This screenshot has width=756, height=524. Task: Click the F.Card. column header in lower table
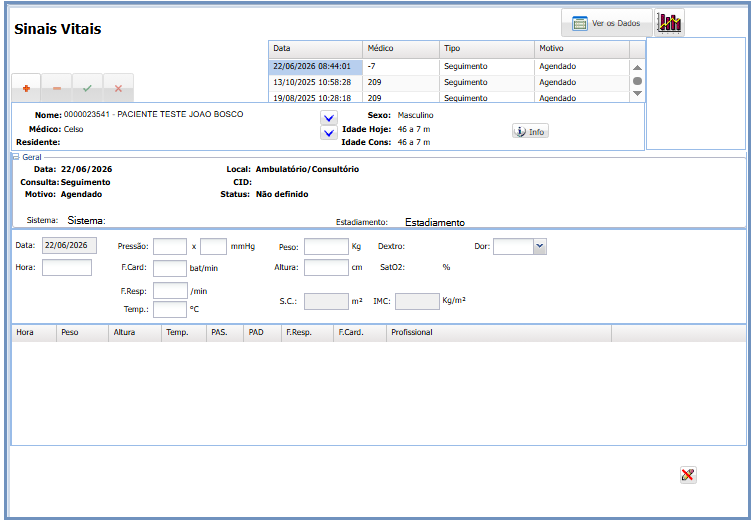pos(360,333)
